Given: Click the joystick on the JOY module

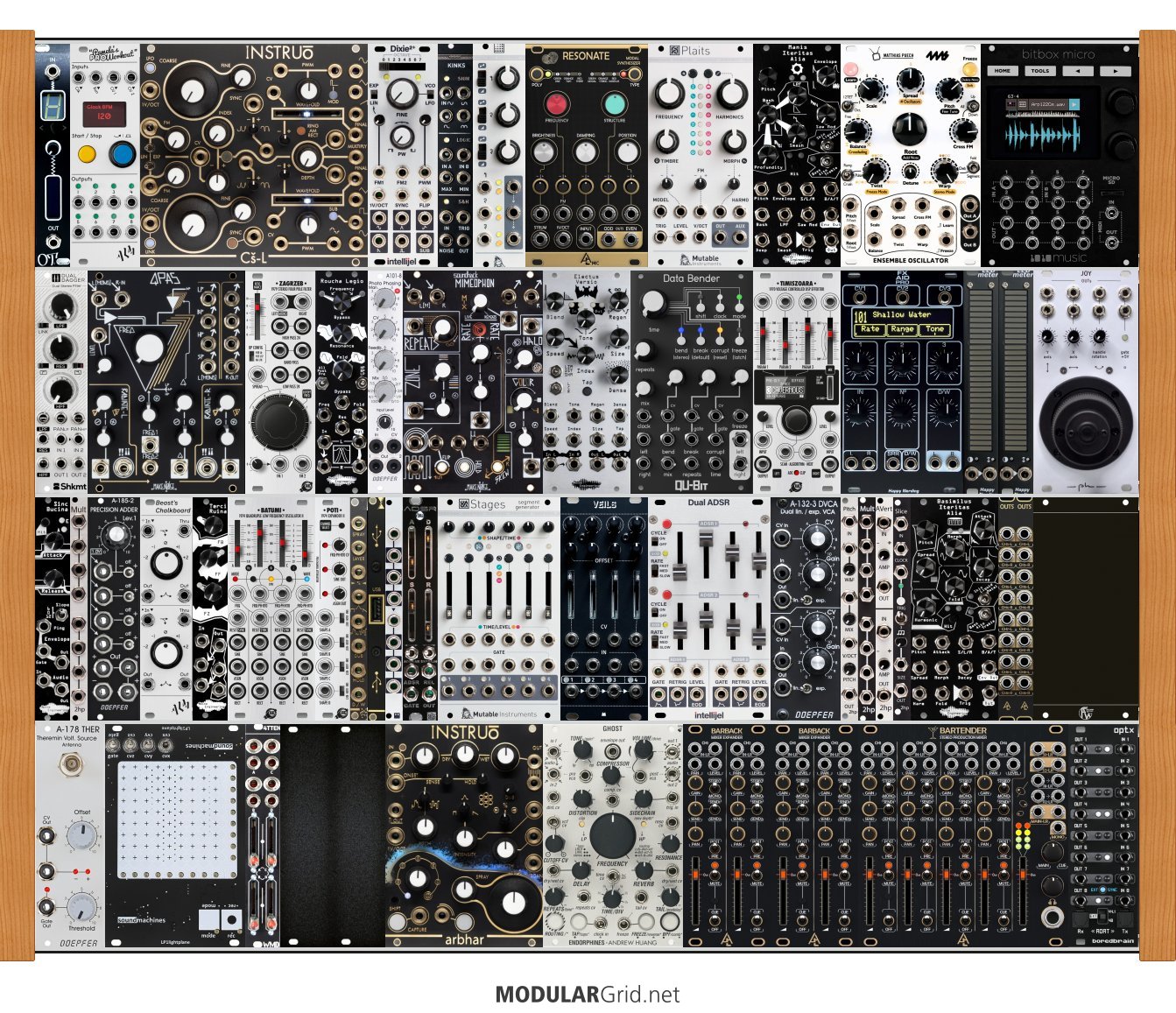Looking at the screenshot, I should coord(1086,422).
